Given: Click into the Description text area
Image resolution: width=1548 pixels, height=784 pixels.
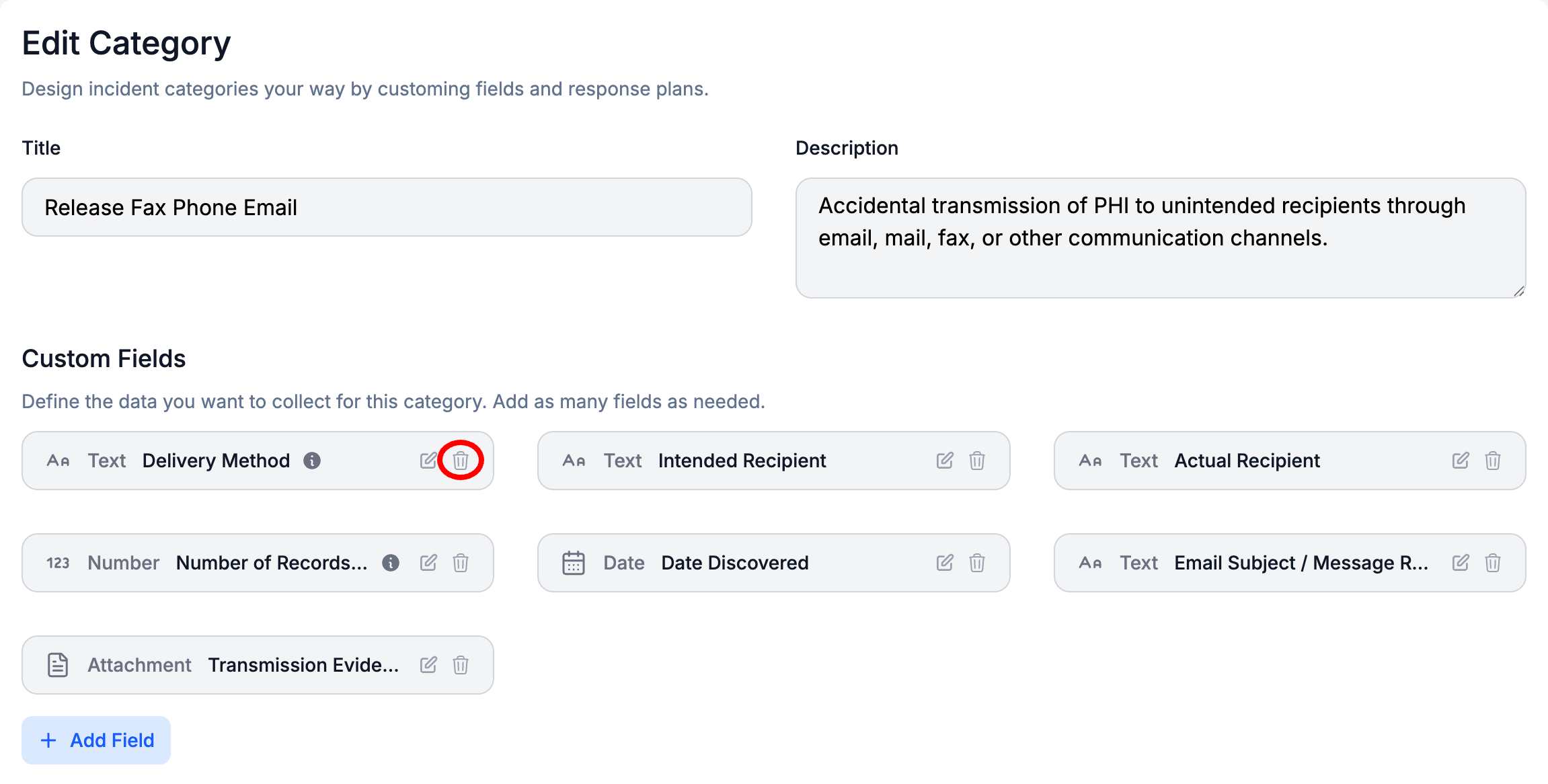Looking at the screenshot, I should 1160,237.
